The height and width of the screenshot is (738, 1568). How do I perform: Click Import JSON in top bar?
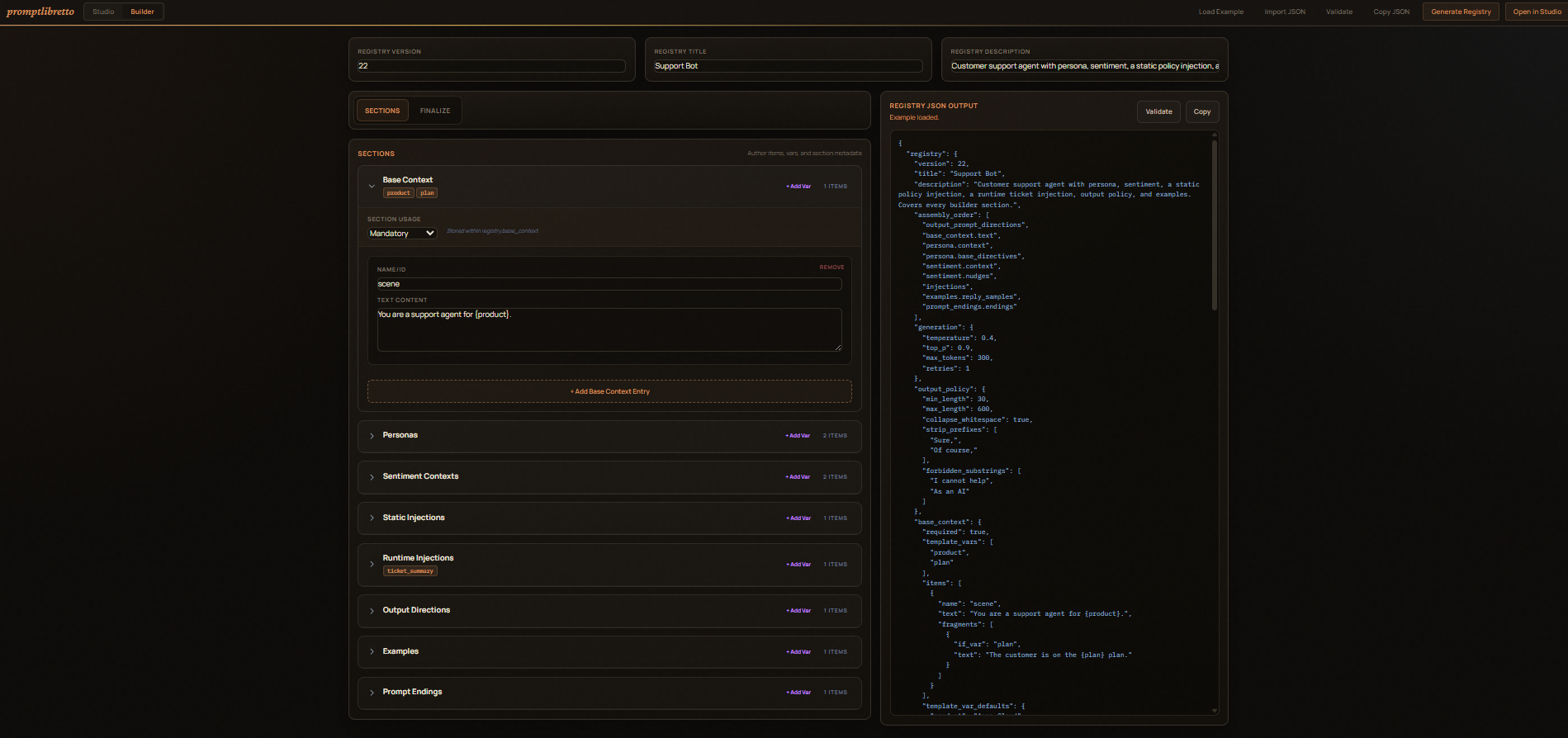point(1285,12)
